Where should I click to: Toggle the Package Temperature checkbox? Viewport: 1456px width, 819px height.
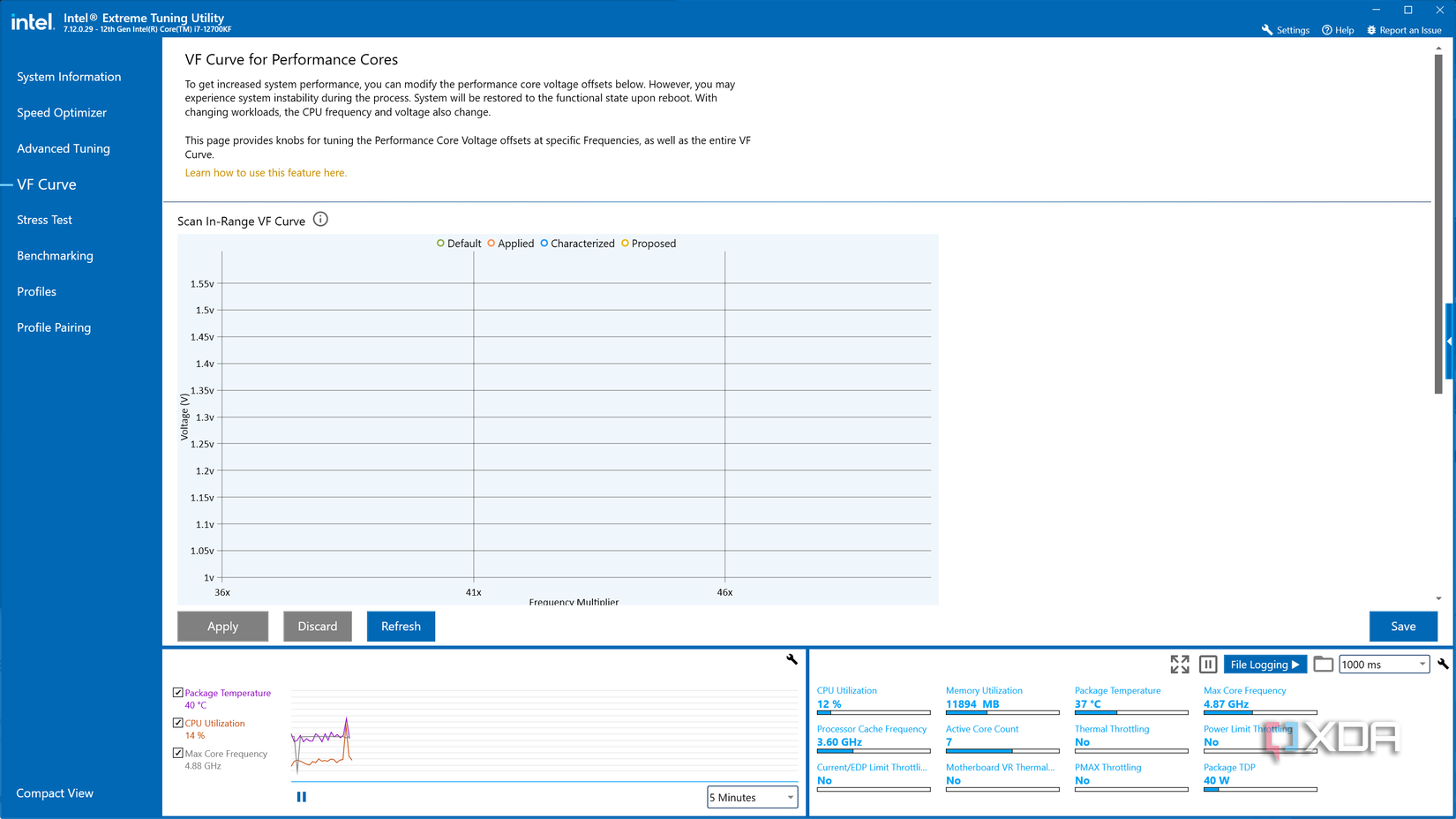click(176, 693)
